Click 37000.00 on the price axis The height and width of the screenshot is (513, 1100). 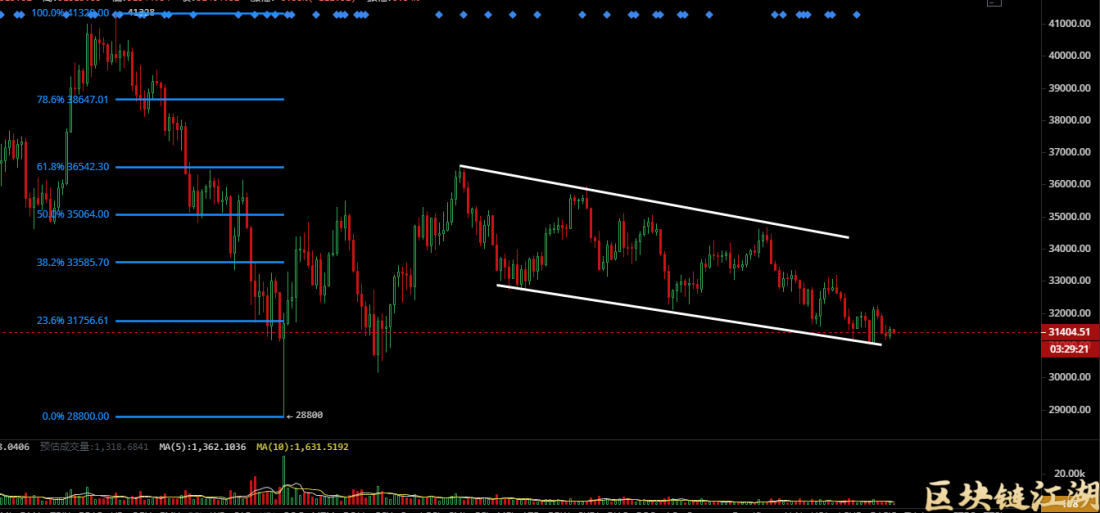coord(1069,152)
